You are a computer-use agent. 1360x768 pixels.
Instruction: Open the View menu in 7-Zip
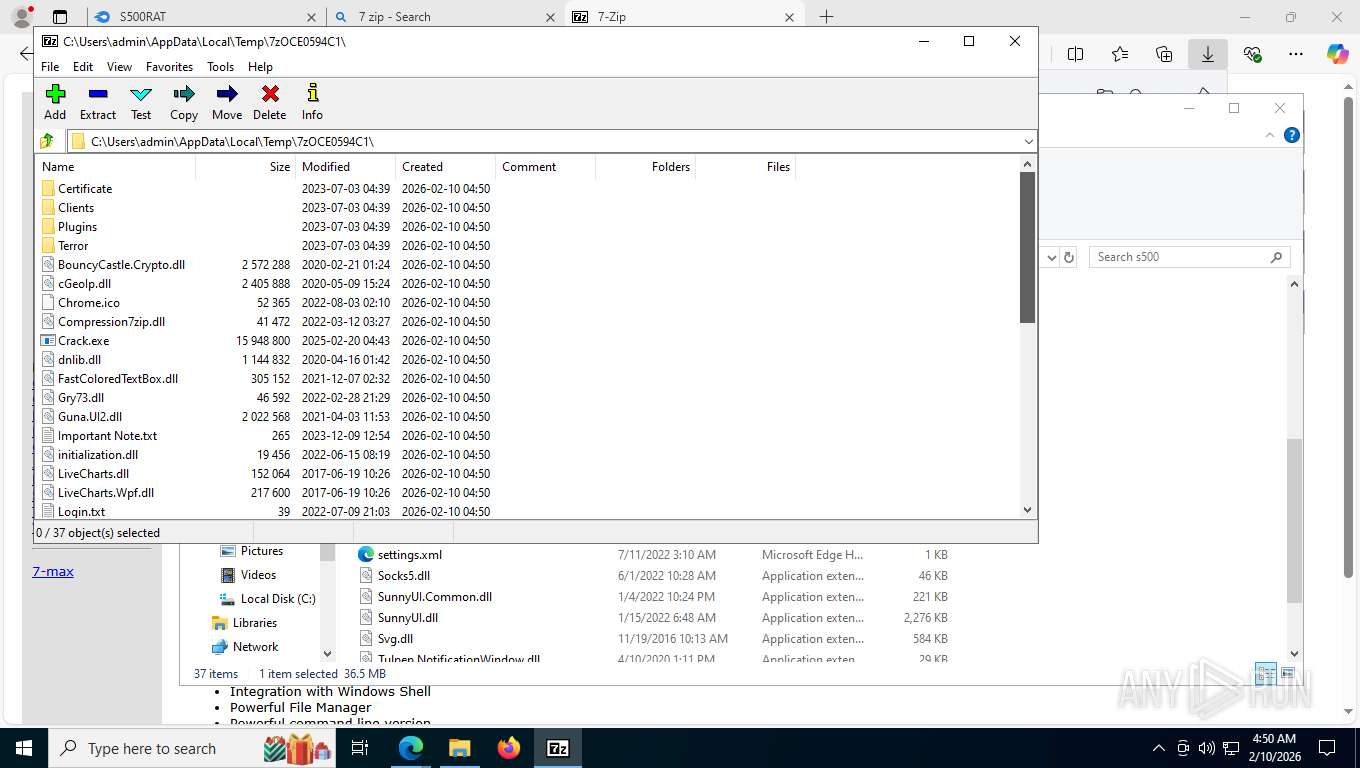point(119,67)
